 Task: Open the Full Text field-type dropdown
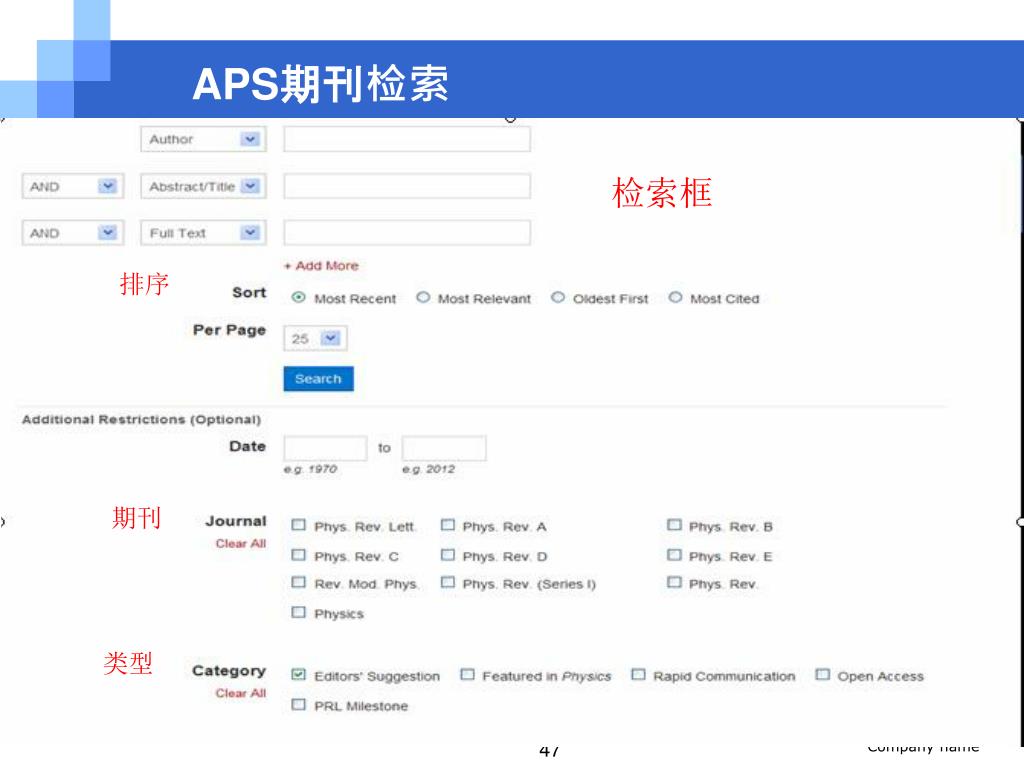coord(203,232)
